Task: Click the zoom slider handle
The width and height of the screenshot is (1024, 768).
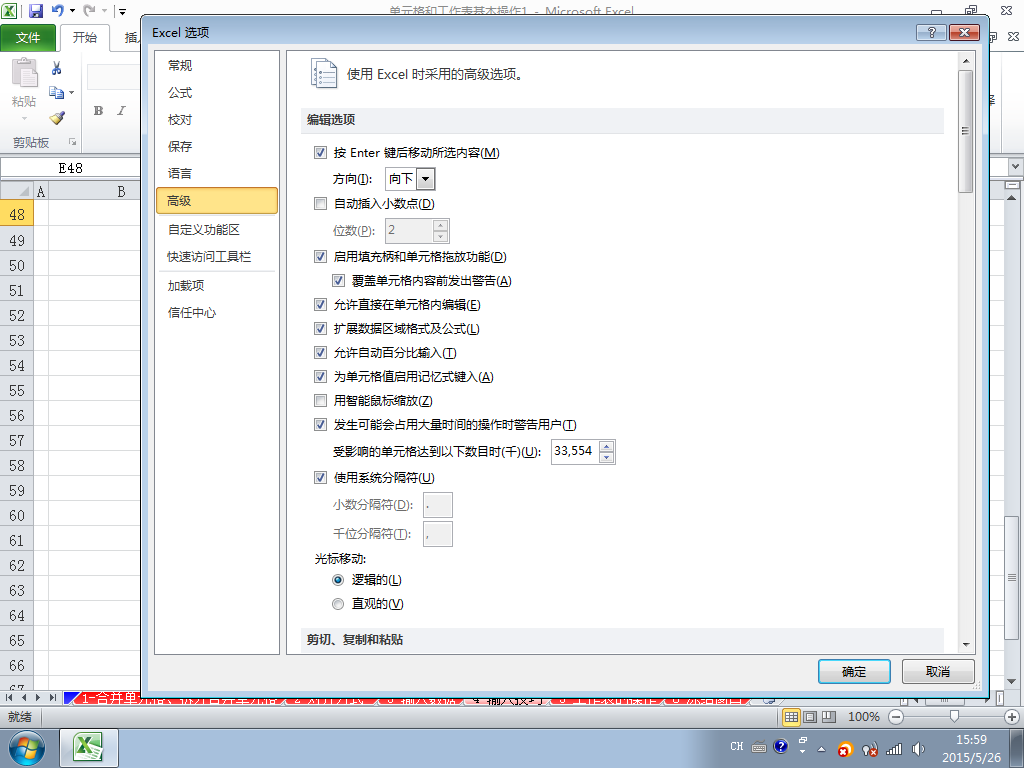Action: 954,717
